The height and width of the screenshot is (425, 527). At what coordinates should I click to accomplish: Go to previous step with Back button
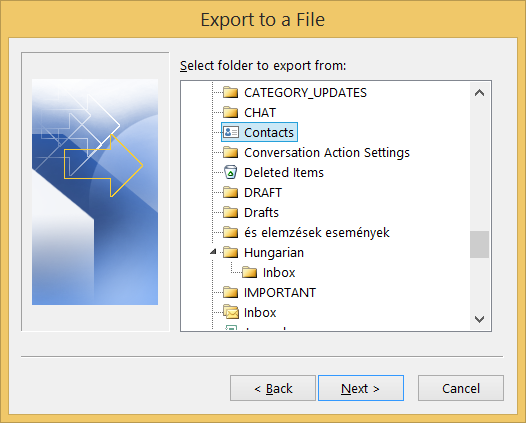click(273, 388)
